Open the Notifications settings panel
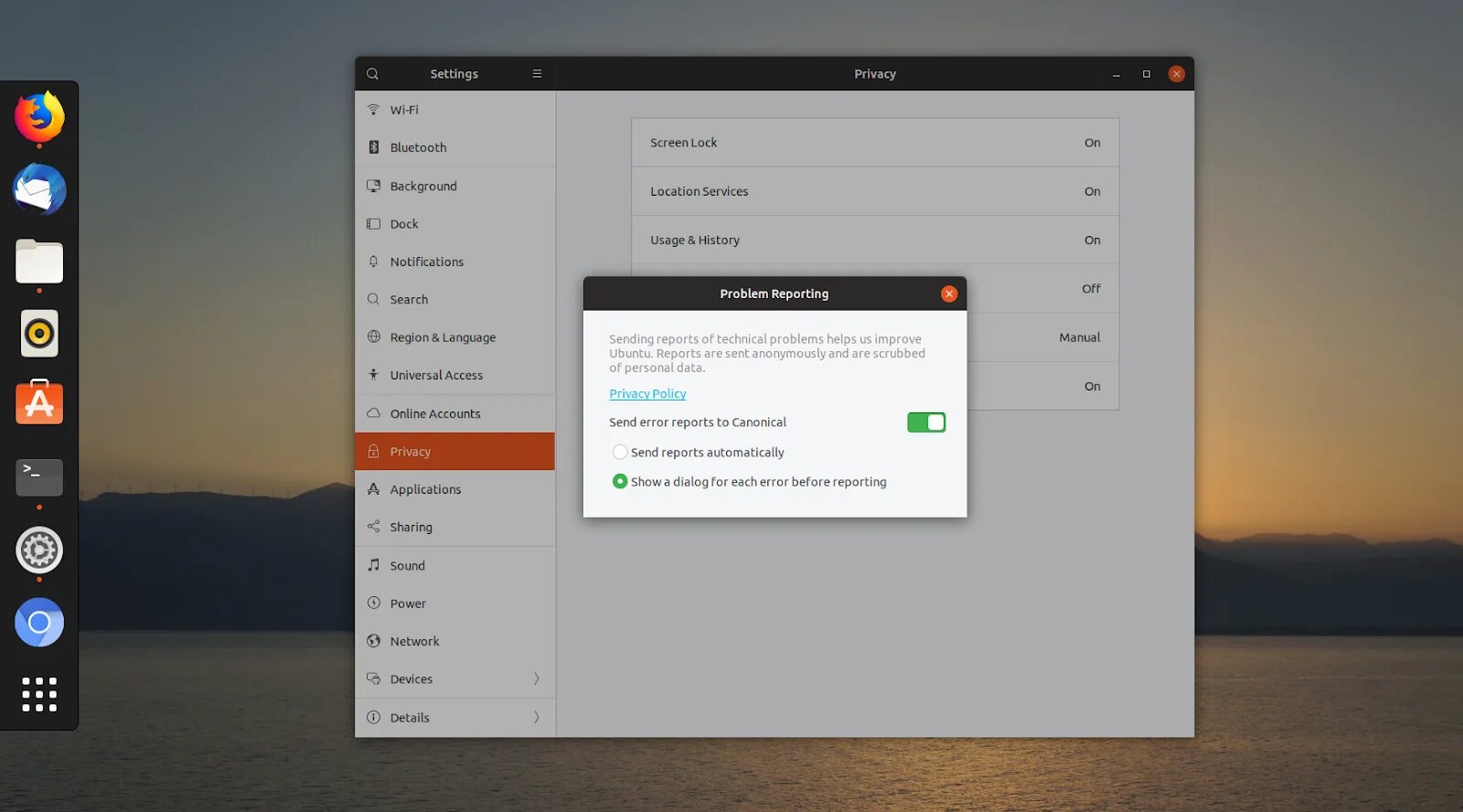This screenshot has height=812, width=1463. (455, 262)
